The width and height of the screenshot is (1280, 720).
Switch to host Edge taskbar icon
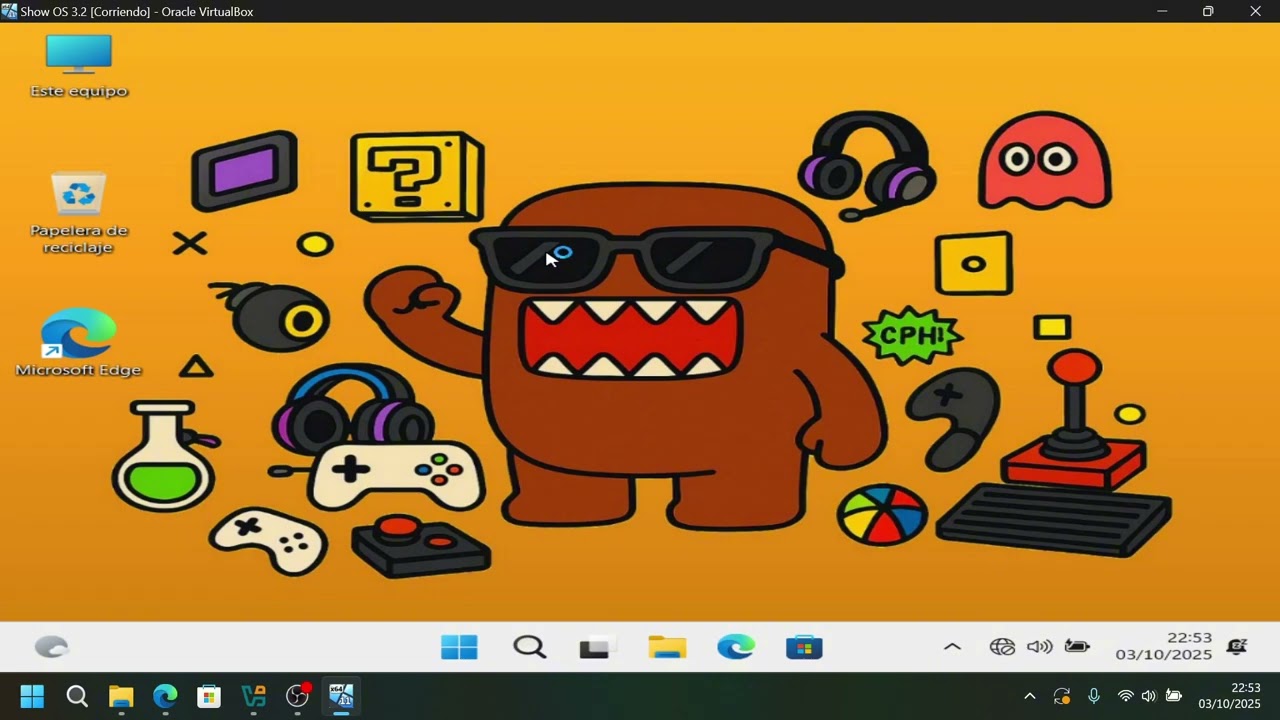pyautogui.click(x=165, y=696)
